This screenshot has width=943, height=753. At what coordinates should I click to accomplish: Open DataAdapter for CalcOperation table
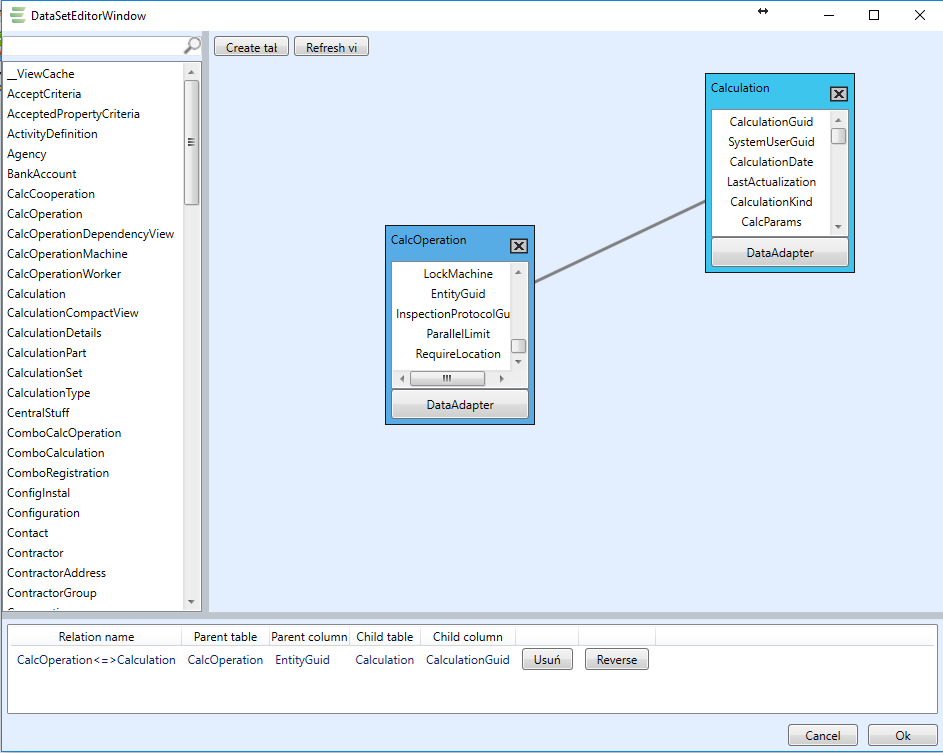460,405
